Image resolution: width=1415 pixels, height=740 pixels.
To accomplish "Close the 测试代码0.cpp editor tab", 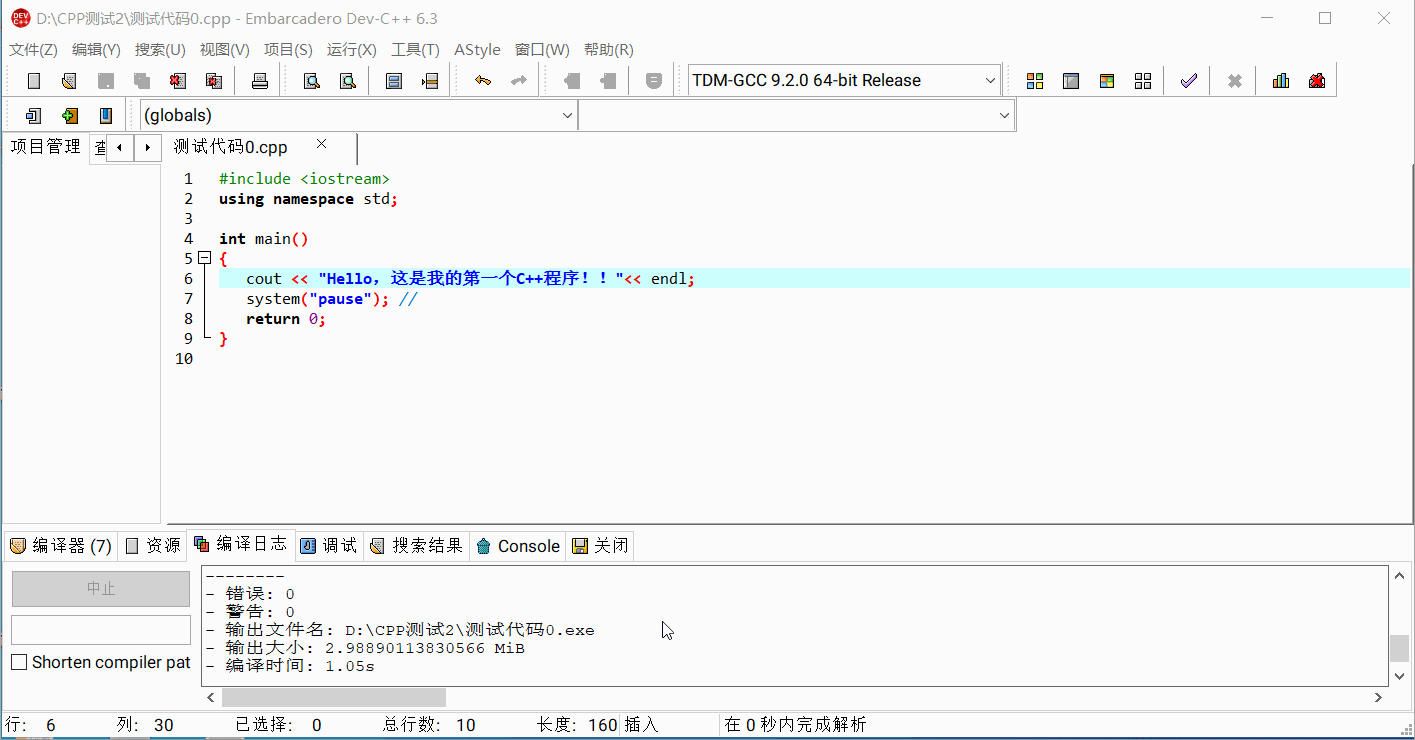I will coord(321,144).
